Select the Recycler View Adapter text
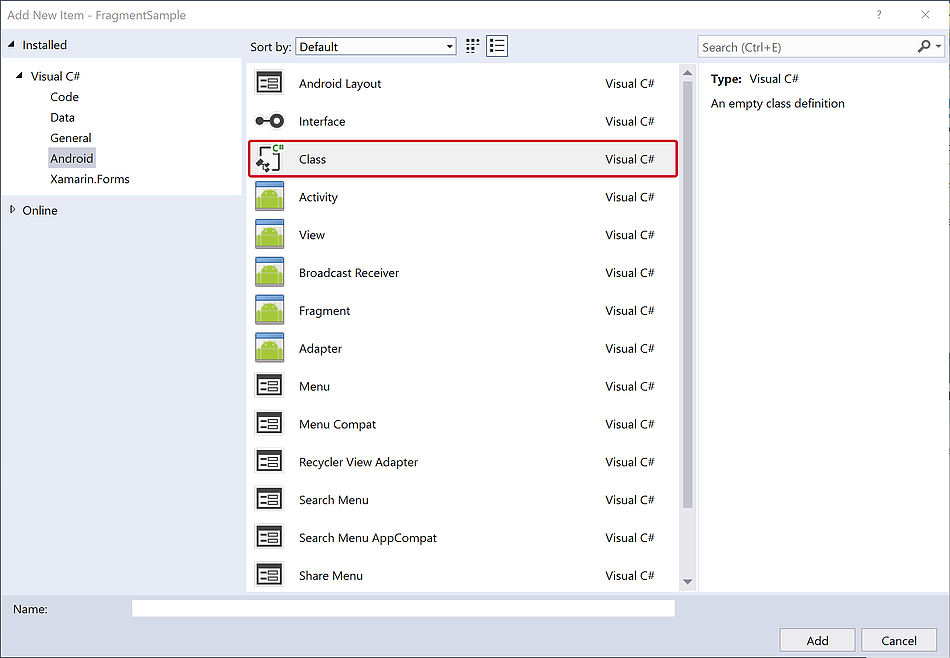 tap(358, 462)
